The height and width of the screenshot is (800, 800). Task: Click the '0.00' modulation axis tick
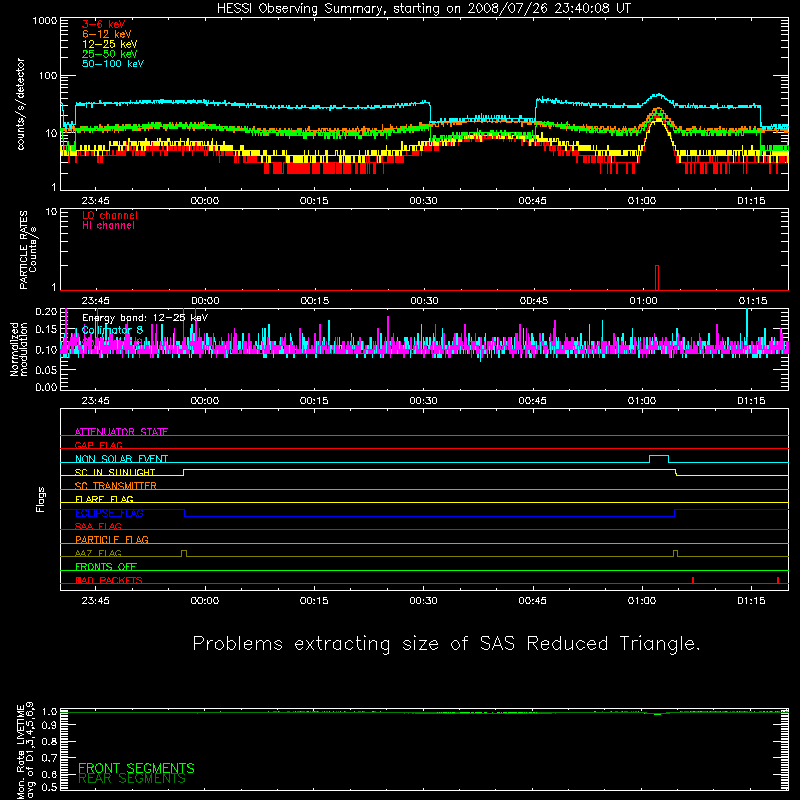click(x=46, y=387)
